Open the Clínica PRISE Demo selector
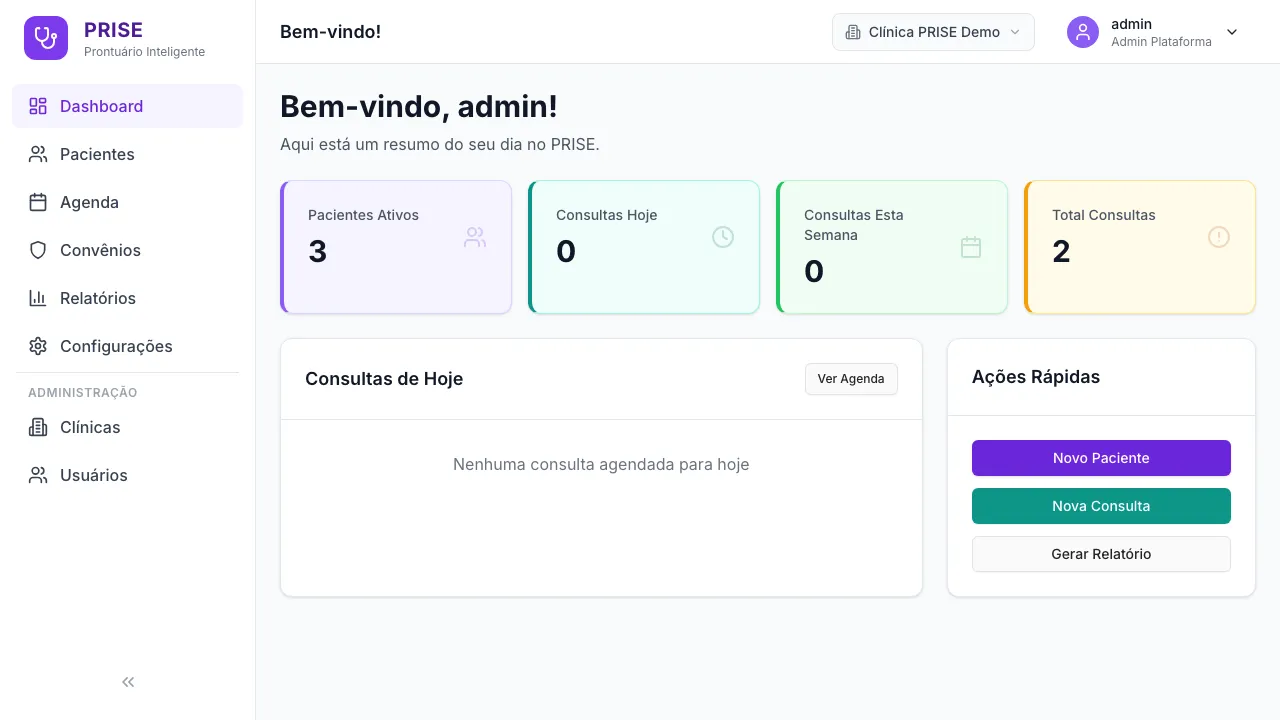Screen dimensions: 1280x720 click(x=932, y=32)
